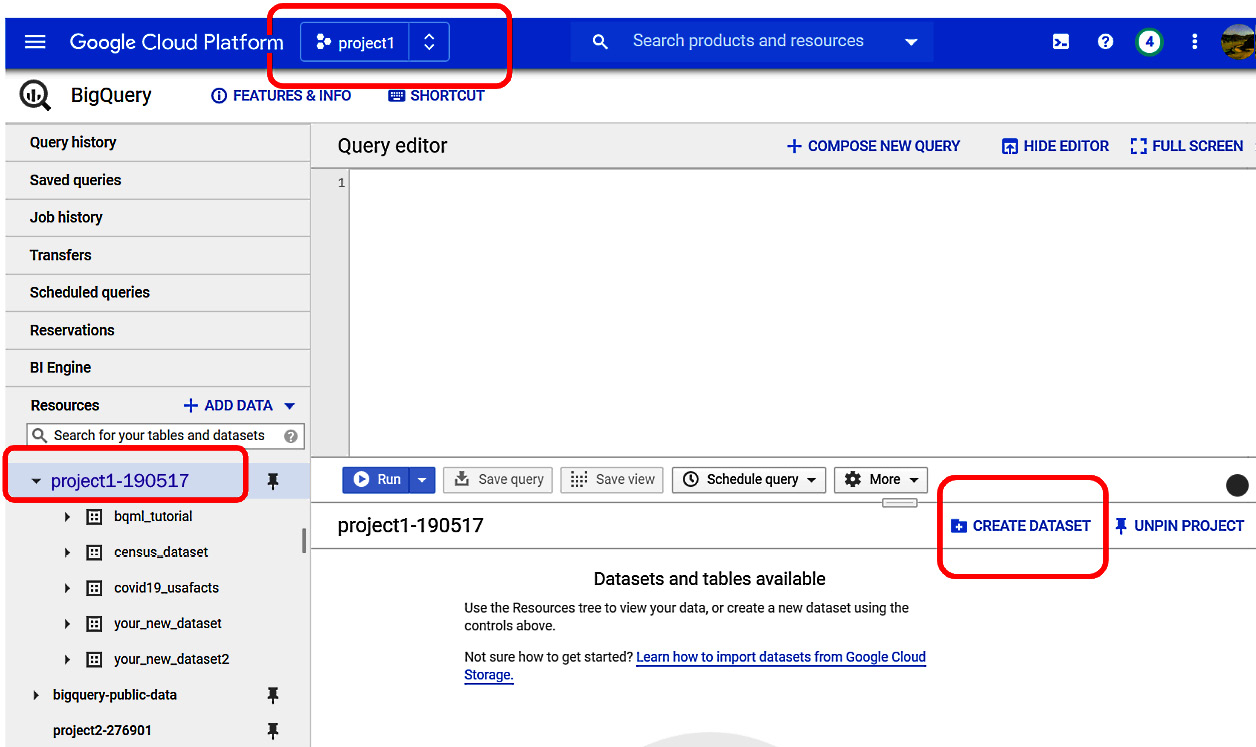Viewport: 1256px width, 747px height.
Task: Click UNPIN PROJECT
Action: click(1179, 526)
